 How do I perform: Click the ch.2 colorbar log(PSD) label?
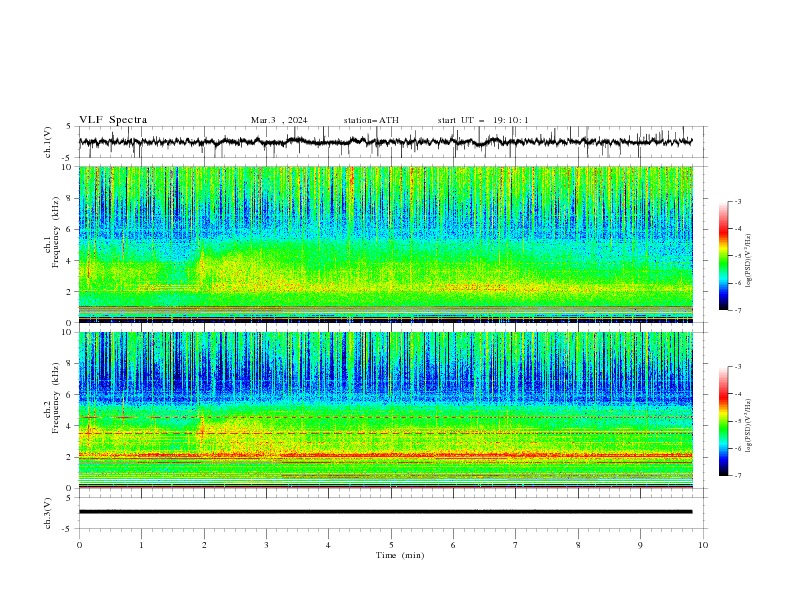tap(749, 426)
